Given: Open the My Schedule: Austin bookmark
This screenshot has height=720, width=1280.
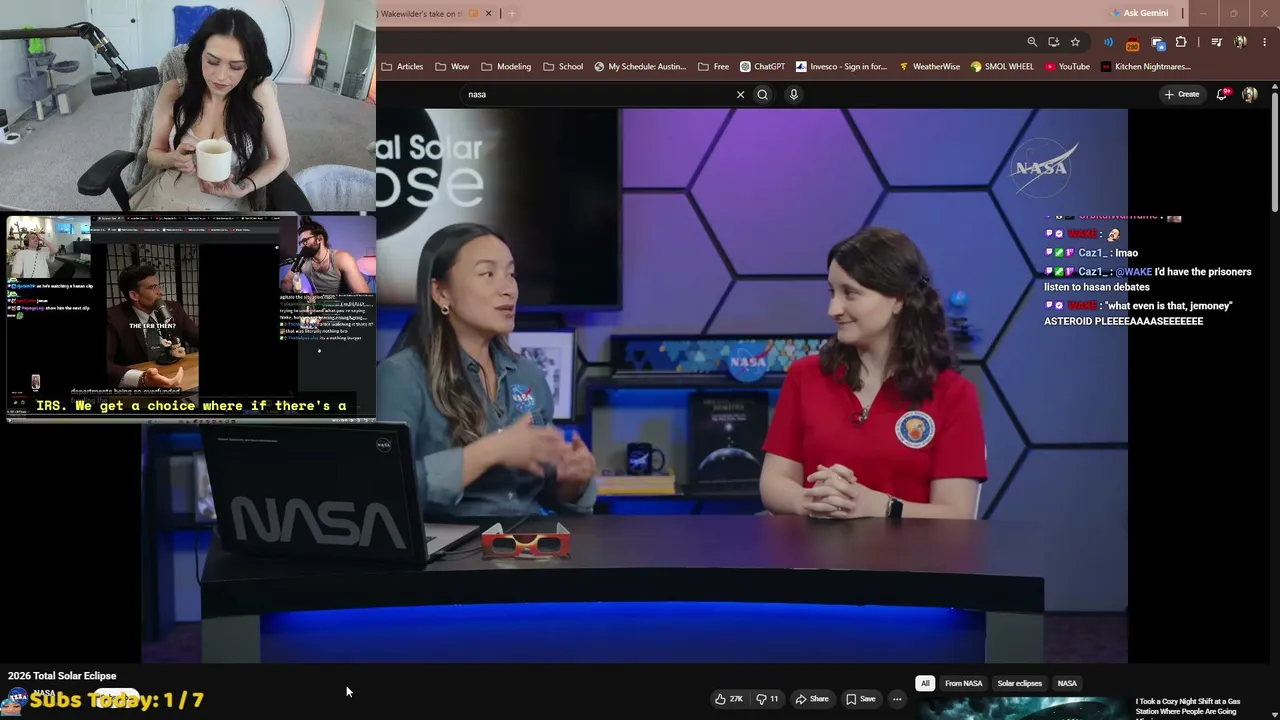Looking at the screenshot, I should 640,67.
